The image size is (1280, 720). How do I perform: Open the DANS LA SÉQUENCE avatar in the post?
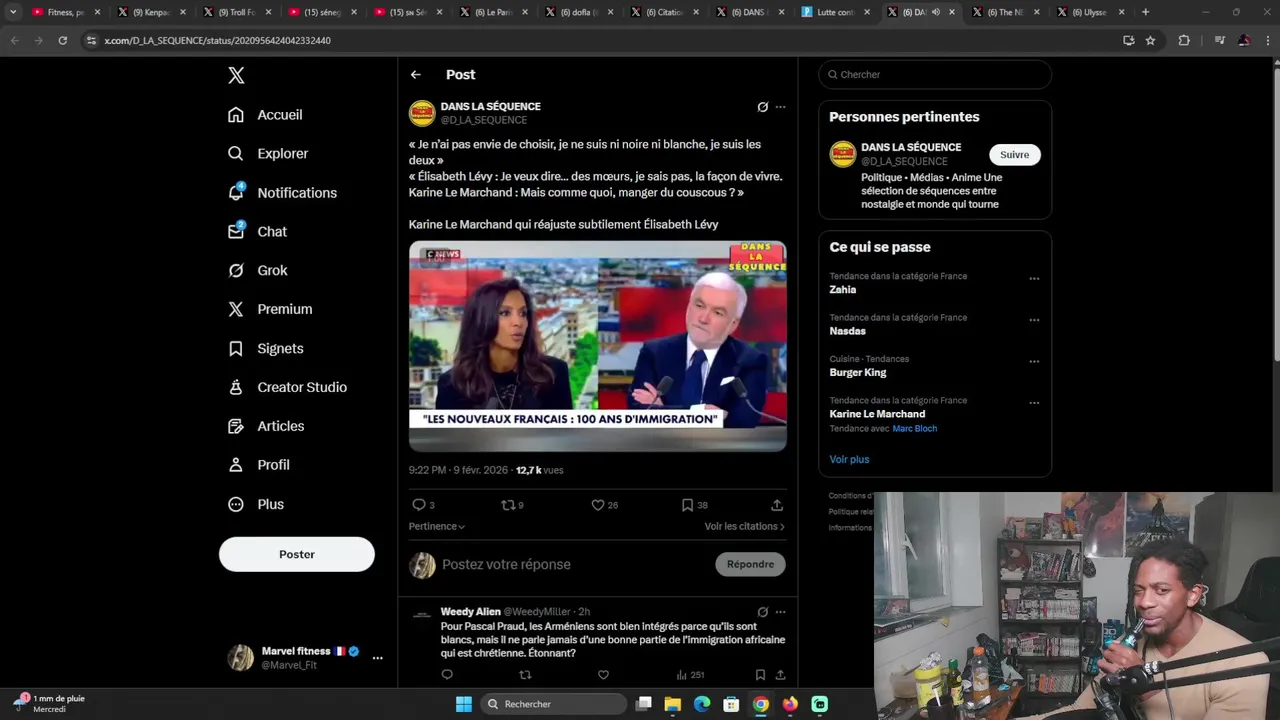click(422, 113)
